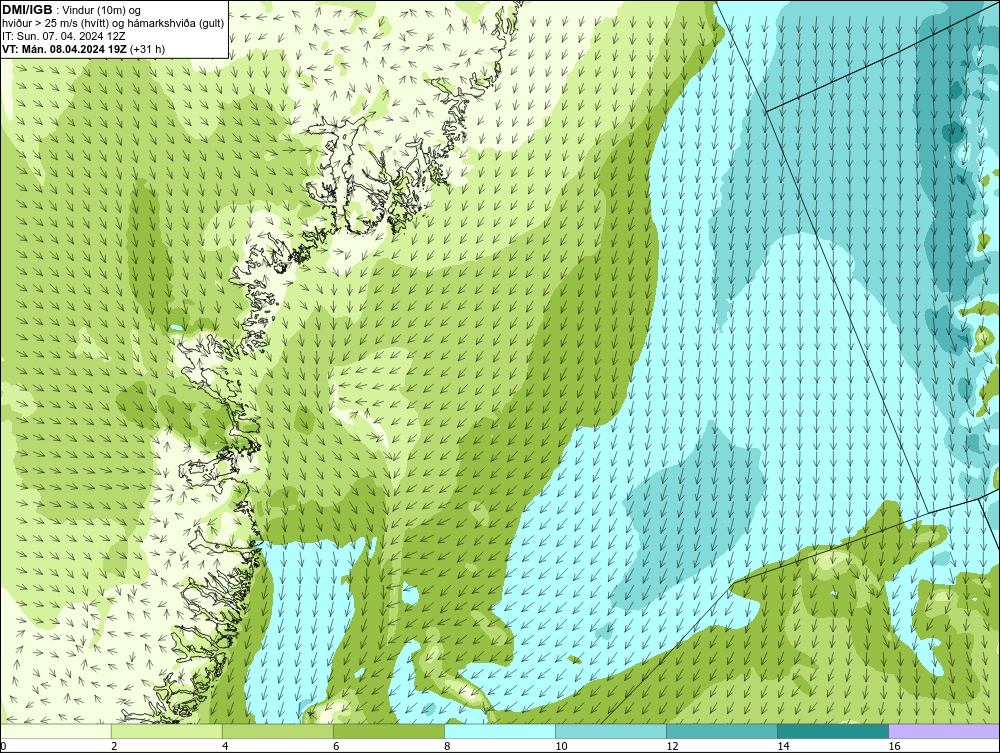The image size is (1000, 753).
Task: Click the legend tick label '12'
Action: coord(672,746)
